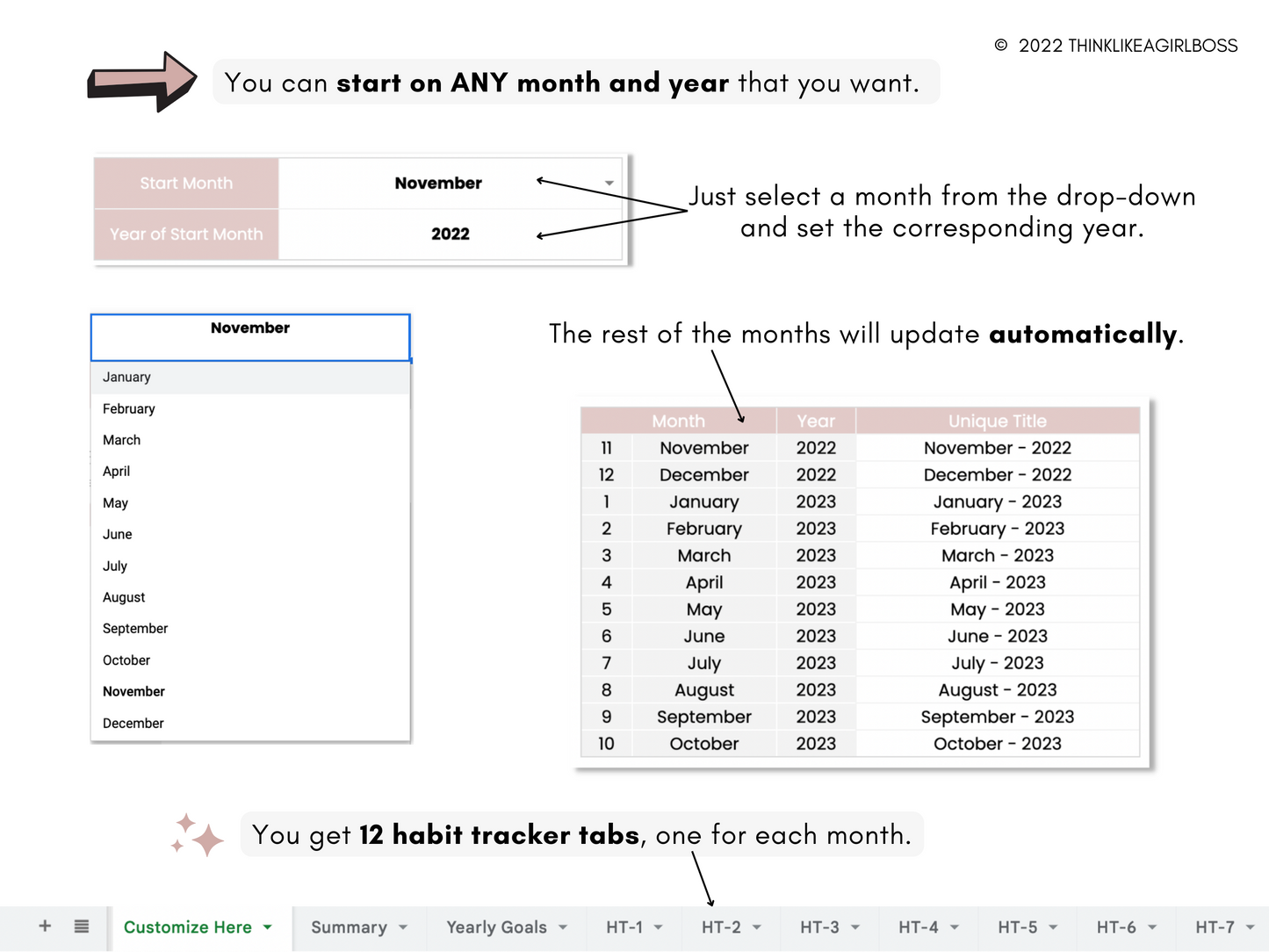Select January from the month list
Viewport: 1269px width, 952px height.
tap(127, 378)
